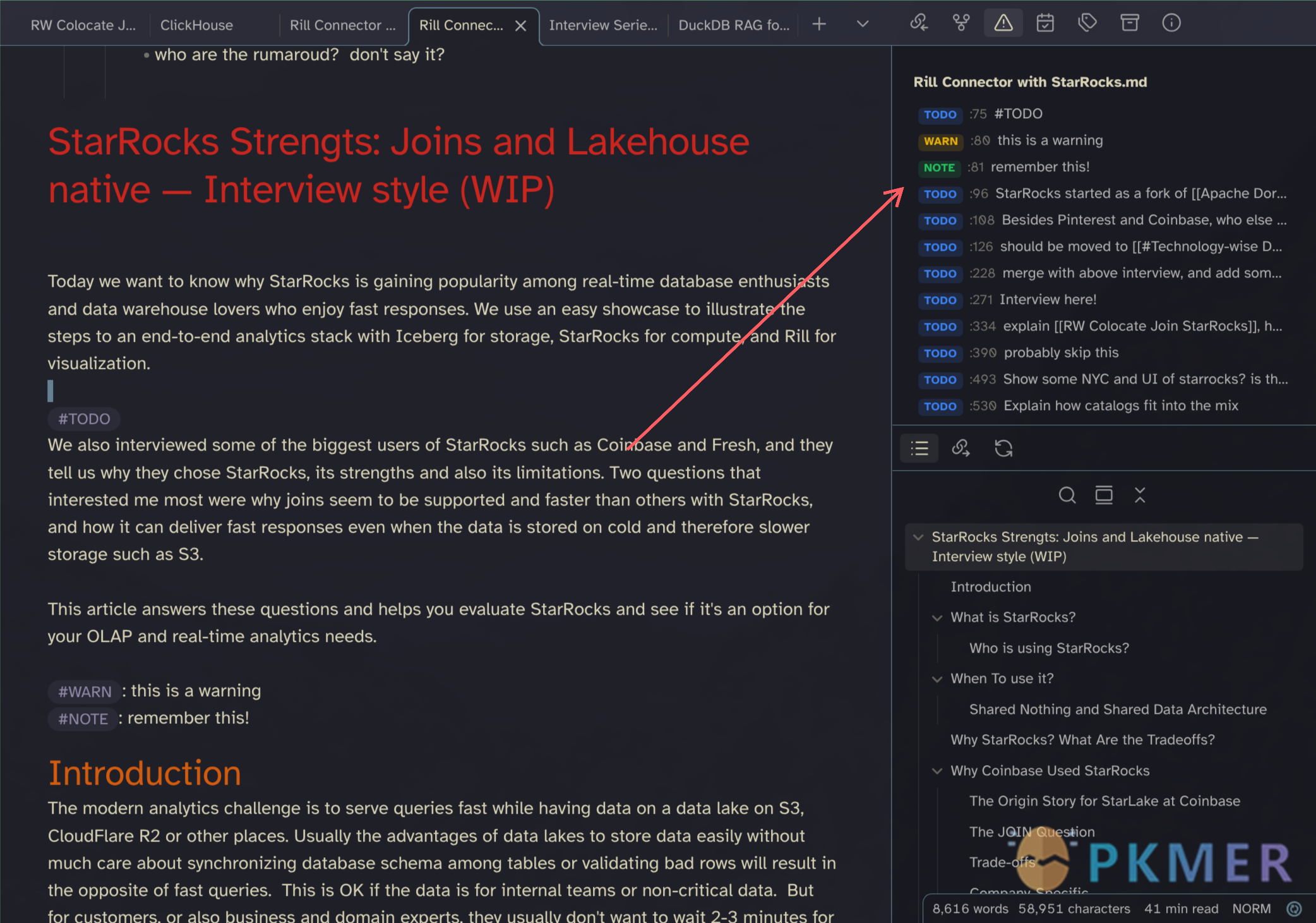Click the #TODO tag in the note

click(x=84, y=419)
